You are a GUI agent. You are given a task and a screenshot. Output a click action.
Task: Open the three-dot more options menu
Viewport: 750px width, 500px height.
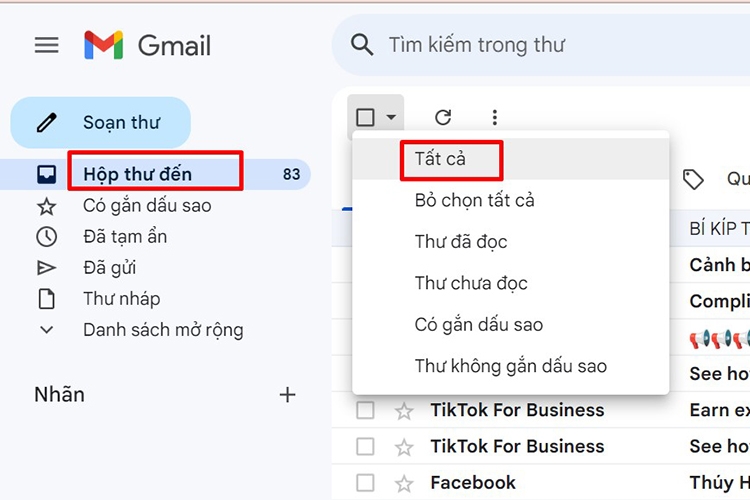tap(495, 117)
